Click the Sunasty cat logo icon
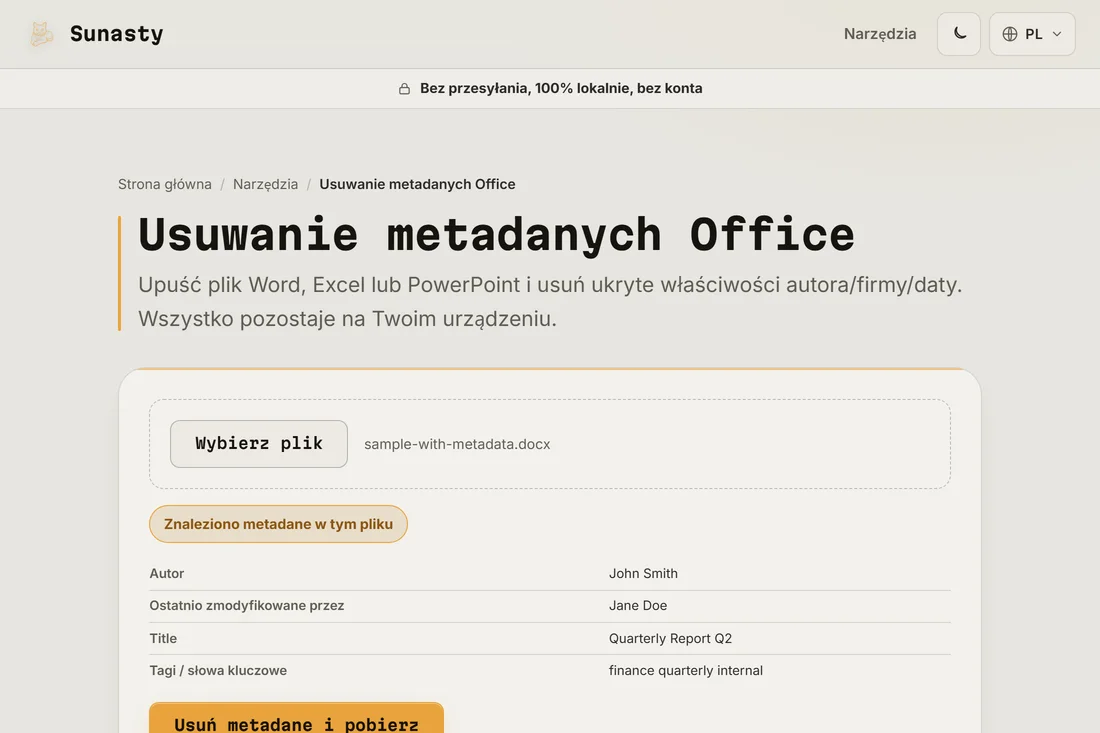The width and height of the screenshot is (1100, 733). [41, 34]
